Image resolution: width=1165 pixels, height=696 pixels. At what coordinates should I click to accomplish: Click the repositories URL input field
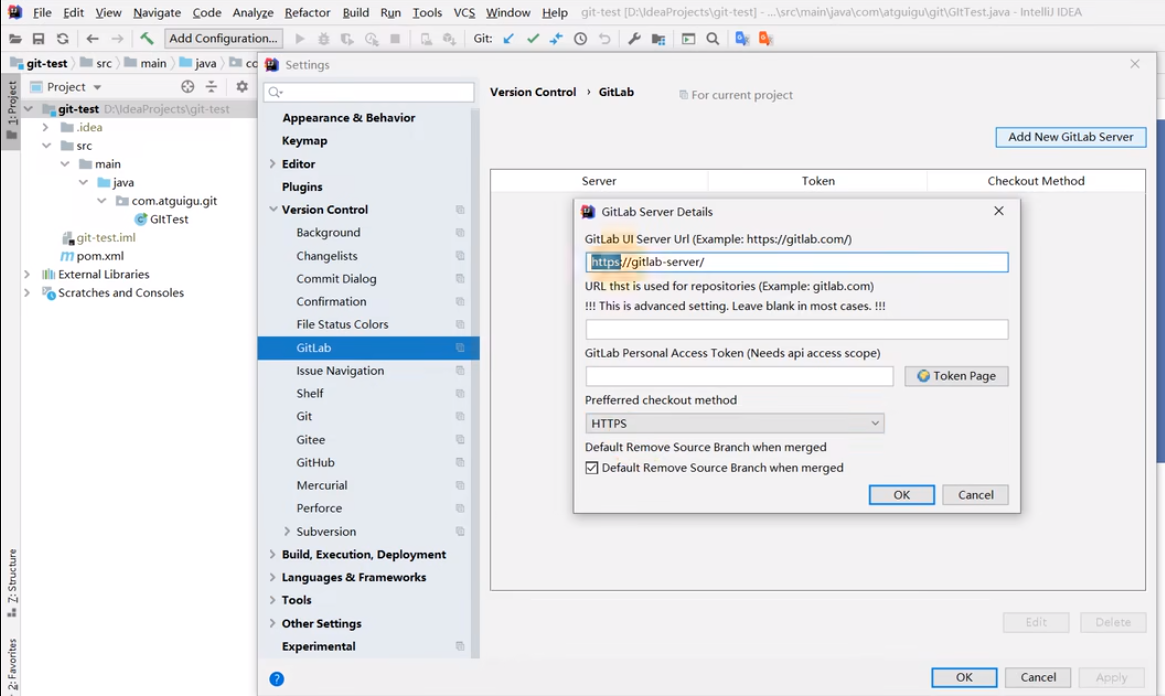796,329
